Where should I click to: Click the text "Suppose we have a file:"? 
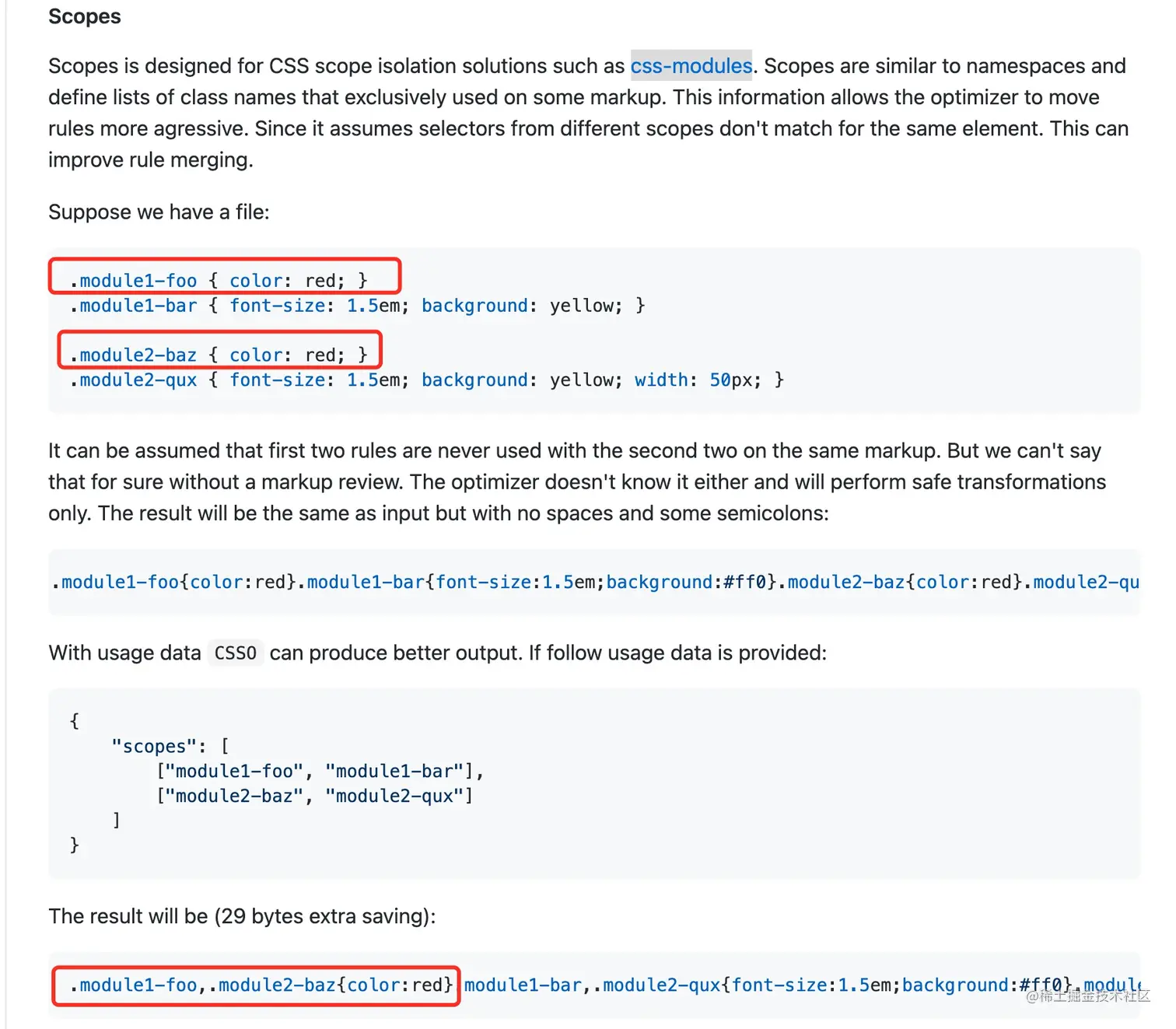point(159,212)
